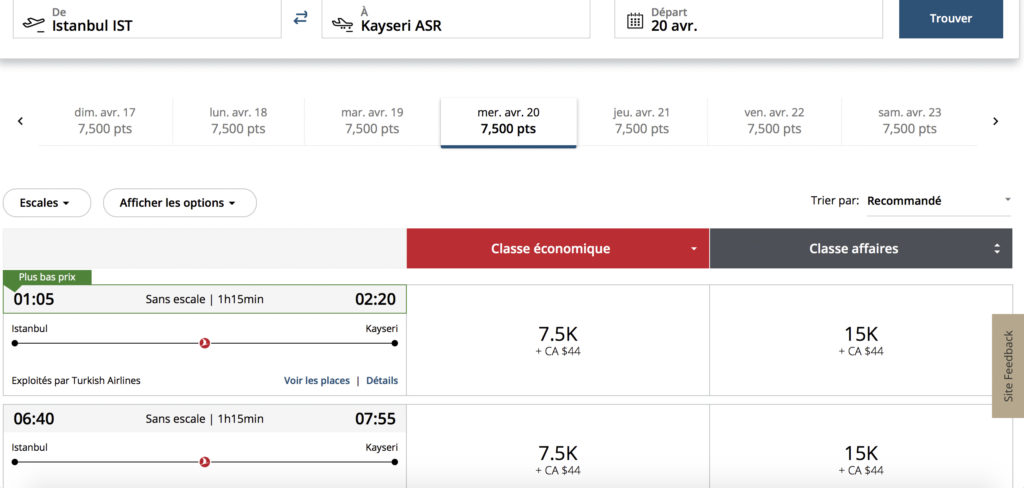Open the Départ 20 avr. date field
This screenshot has width=1024, height=488.
[748, 19]
